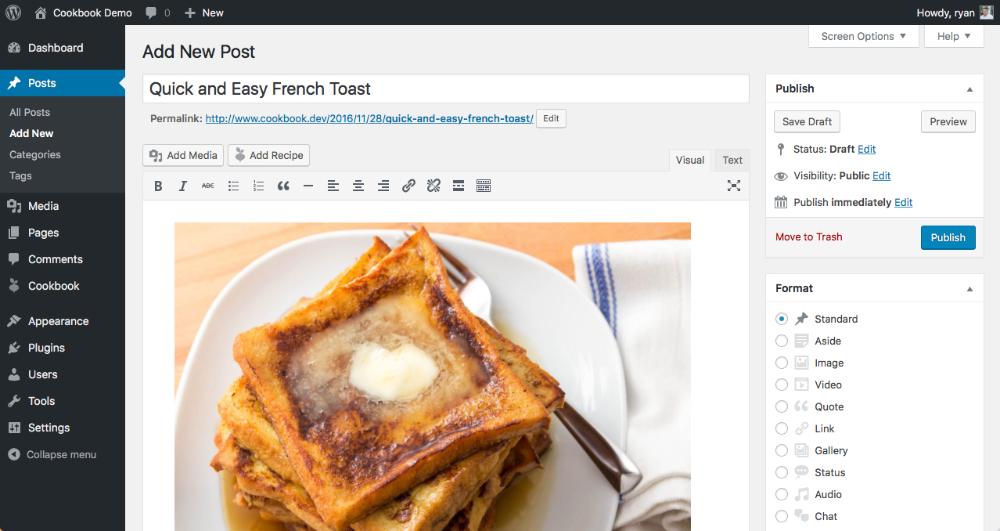Insert a link with chain icon
The height and width of the screenshot is (531, 1000).
[409, 185]
